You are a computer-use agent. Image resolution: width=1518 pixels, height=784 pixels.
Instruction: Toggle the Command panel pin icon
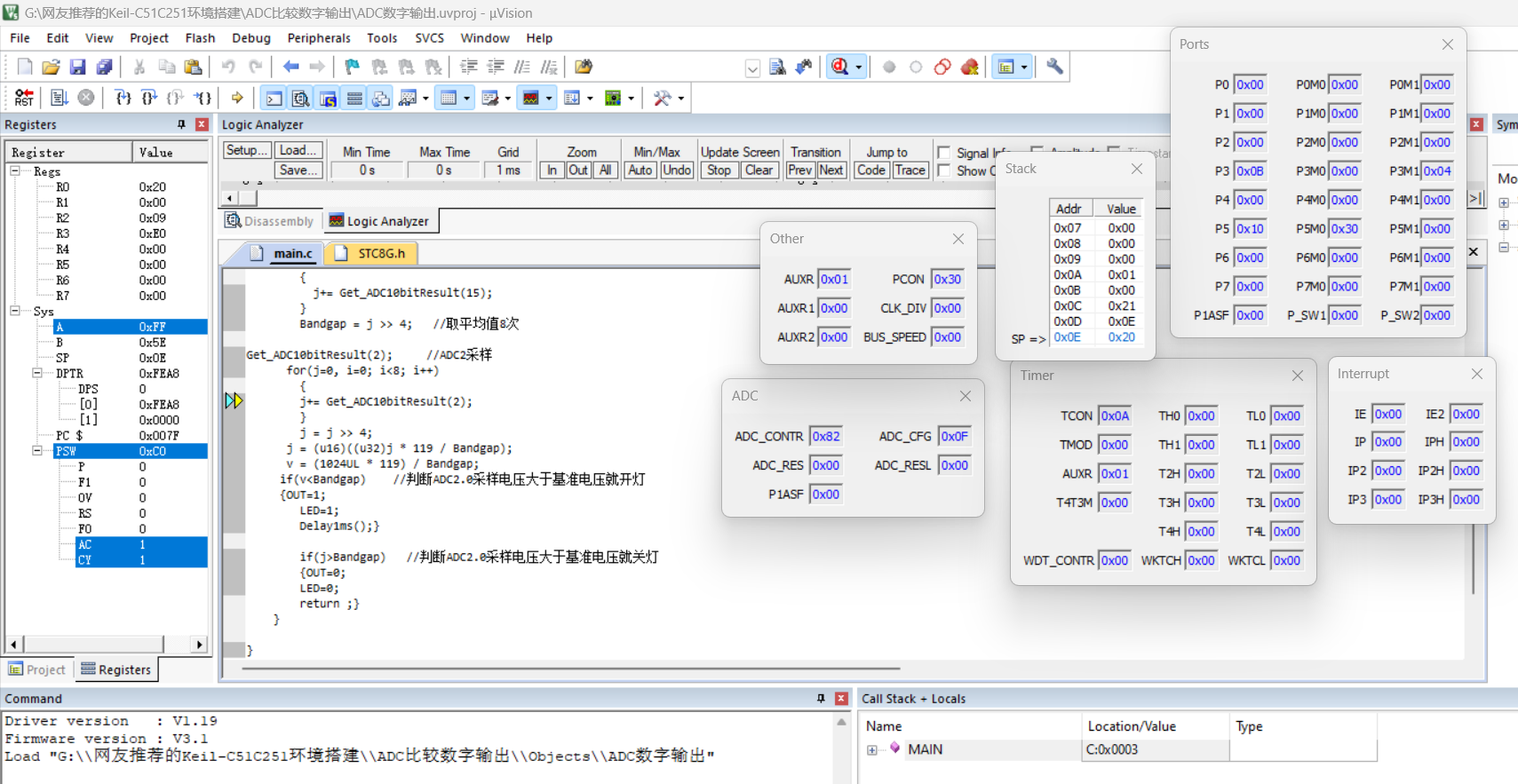coord(821,699)
